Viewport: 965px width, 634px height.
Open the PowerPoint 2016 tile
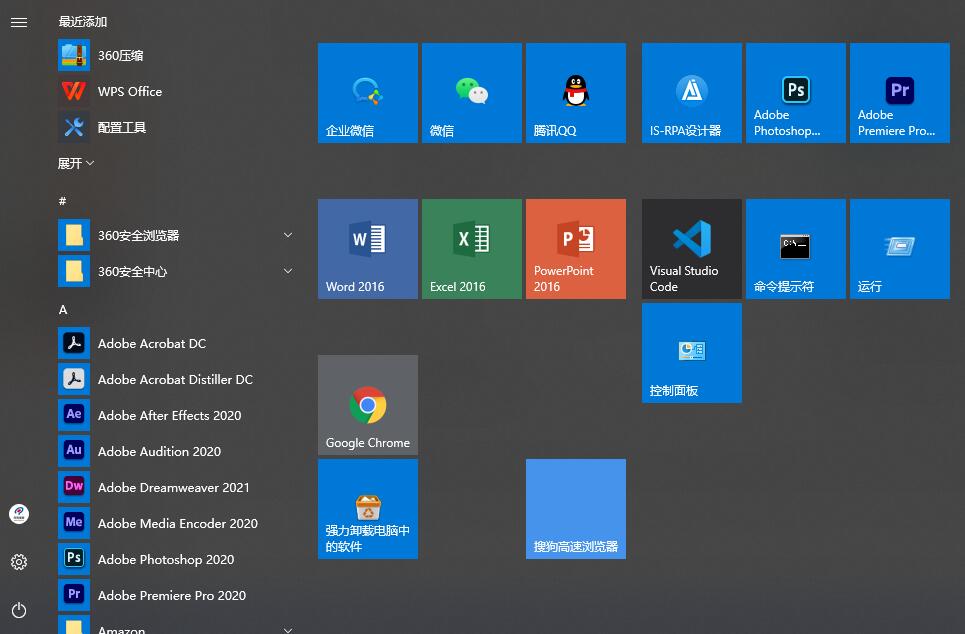pos(576,249)
